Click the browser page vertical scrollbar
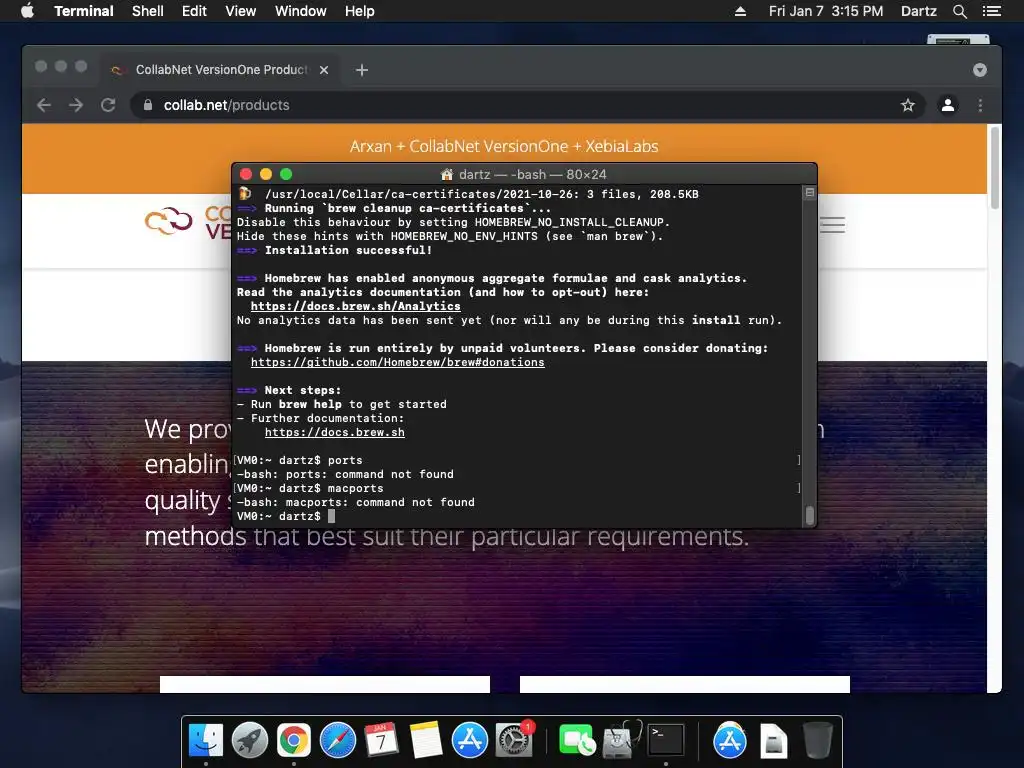The width and height of the screenshot is (1024, 768). [x=995, y=168]
